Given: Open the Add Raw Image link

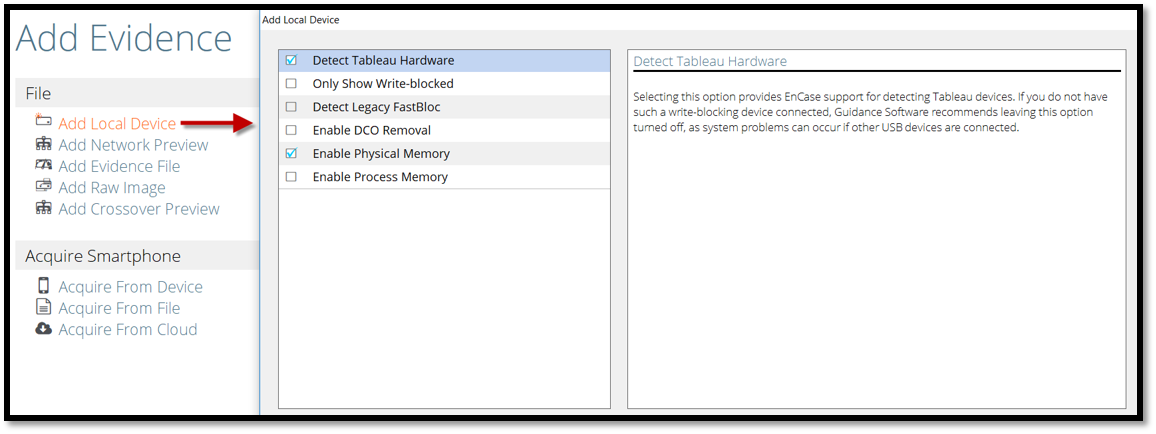Looking at the screenshot, I should (112, 187).
